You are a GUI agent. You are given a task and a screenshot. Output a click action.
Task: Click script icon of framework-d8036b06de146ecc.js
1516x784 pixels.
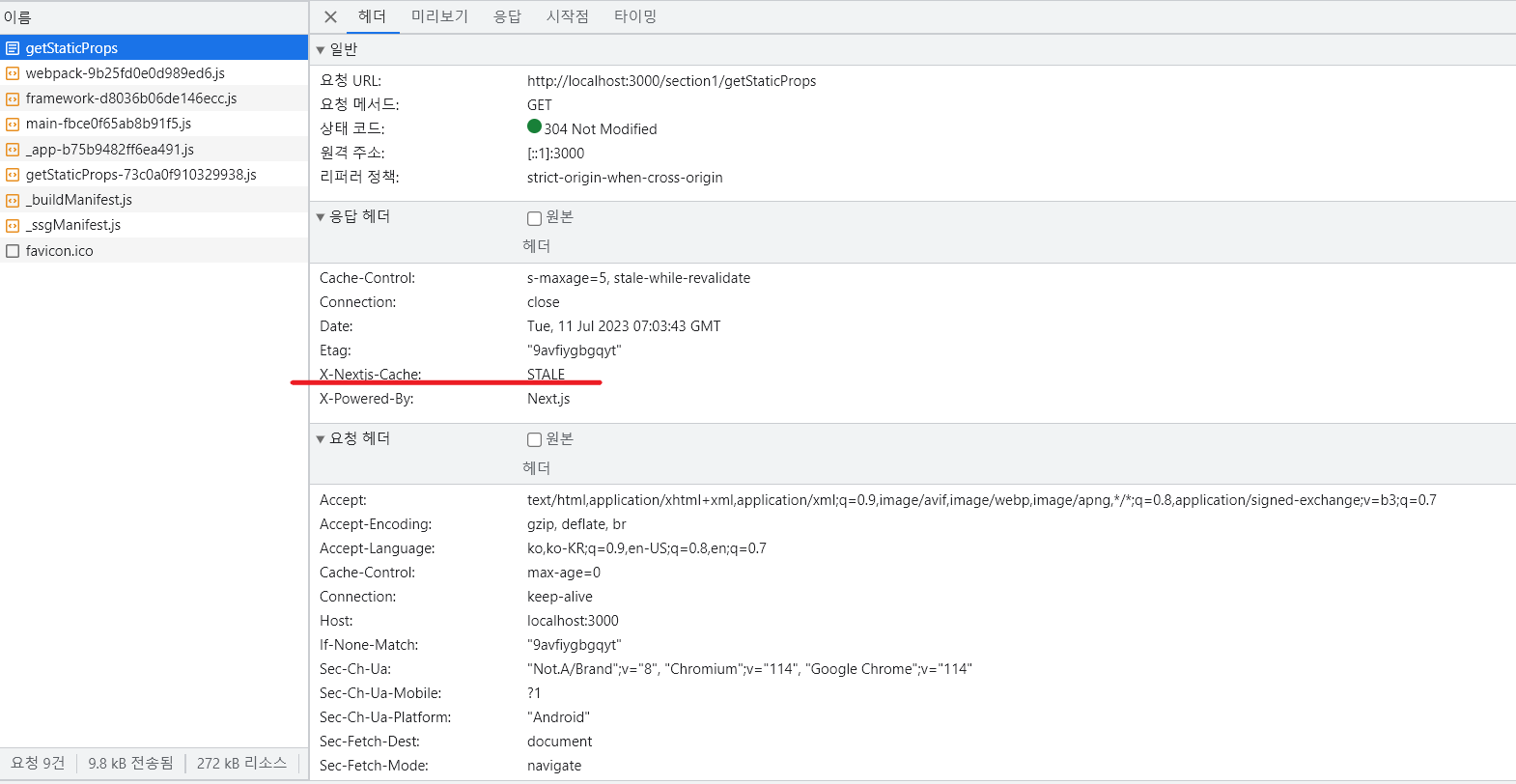coord(13,98)
